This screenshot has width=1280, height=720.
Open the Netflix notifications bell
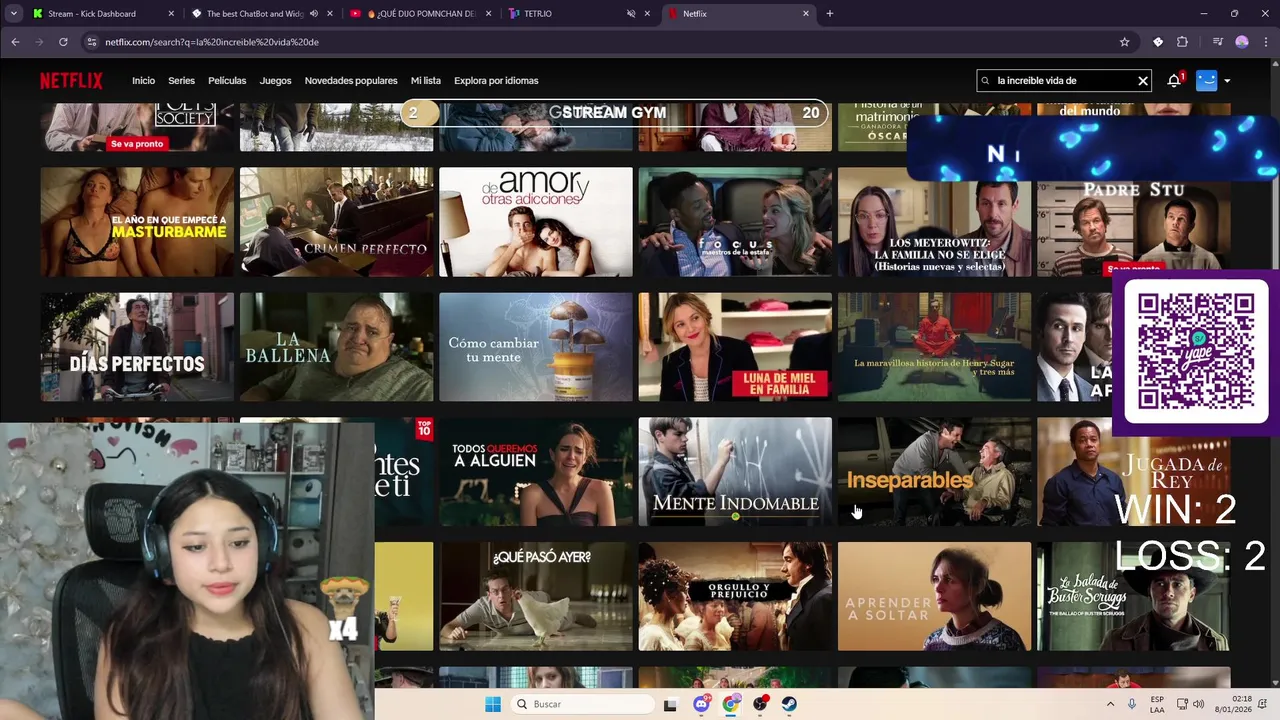(1174, 81)
